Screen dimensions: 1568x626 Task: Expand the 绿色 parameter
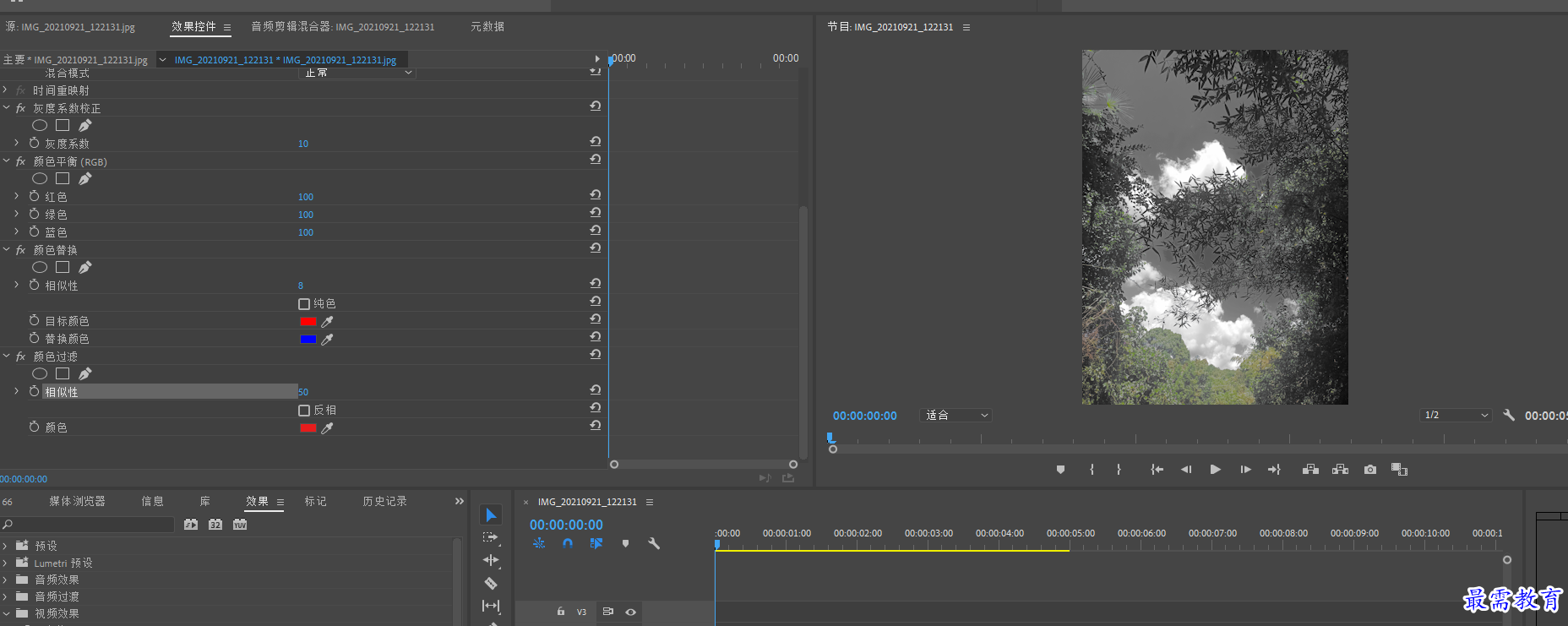coord(16,214)
